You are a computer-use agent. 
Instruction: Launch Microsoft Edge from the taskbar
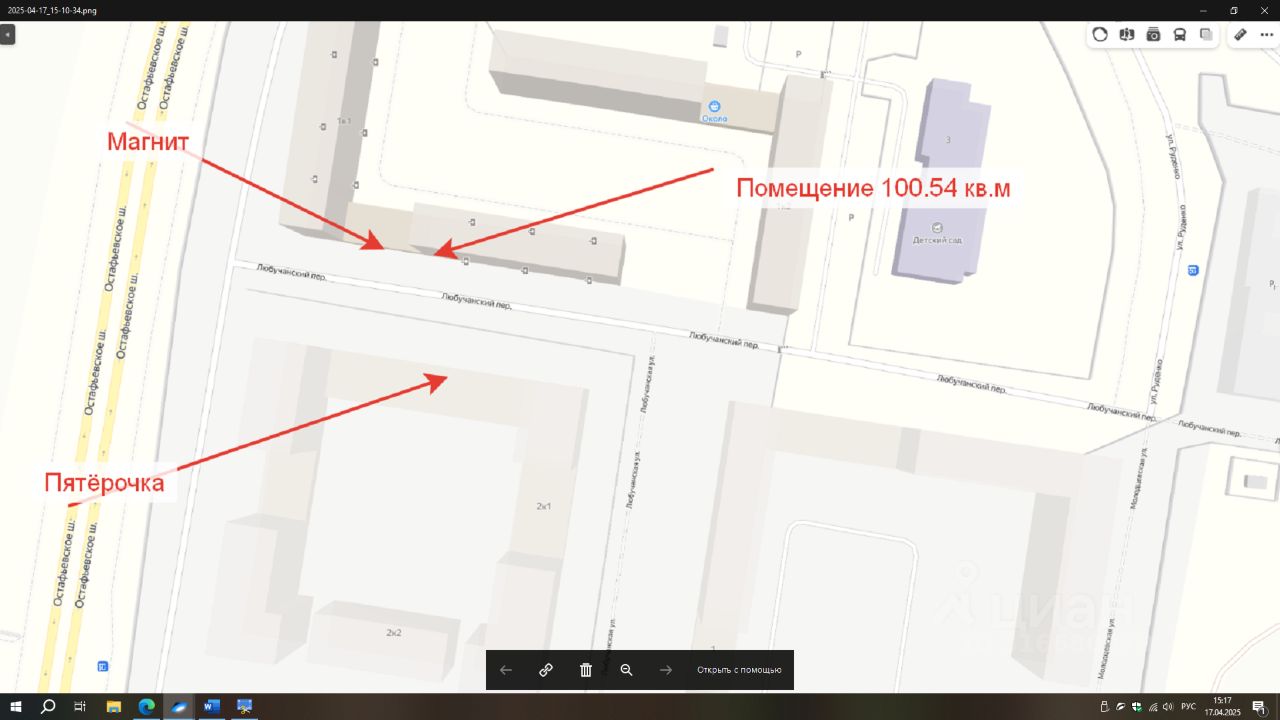pyautogui.click(x=146, y=707)
